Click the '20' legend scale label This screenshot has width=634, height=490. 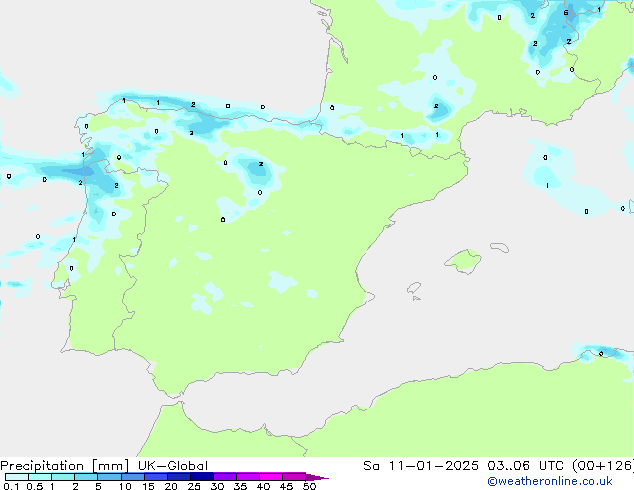click(171, 486)
